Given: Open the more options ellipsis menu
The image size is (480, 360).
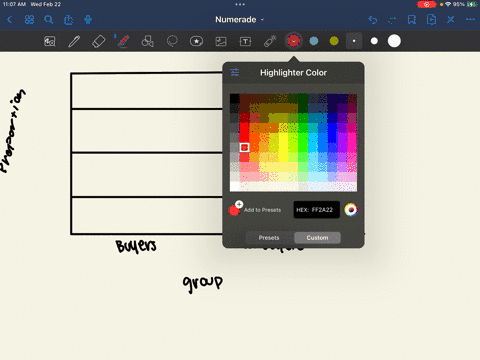Looking at the screenshot, I should click(x=470, y=19).
